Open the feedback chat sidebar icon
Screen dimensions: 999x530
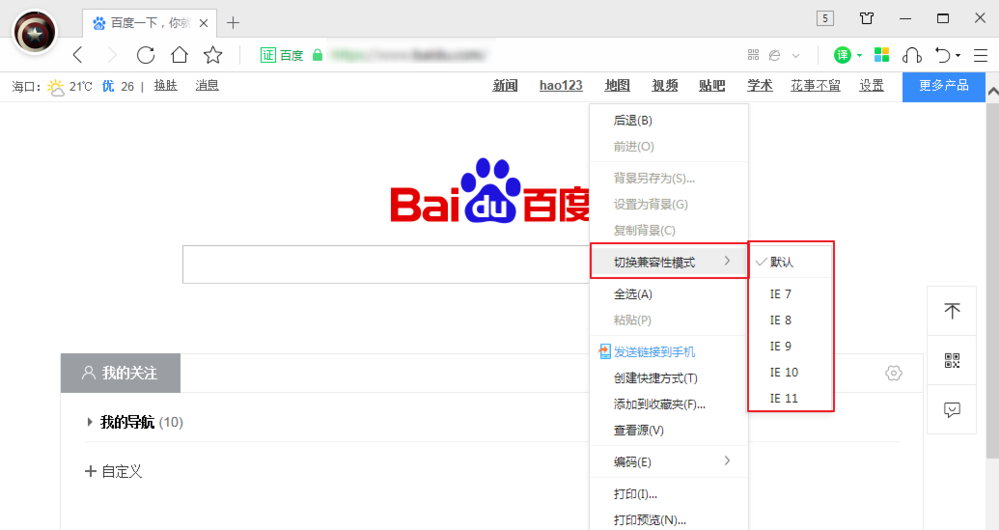point(952,410)
